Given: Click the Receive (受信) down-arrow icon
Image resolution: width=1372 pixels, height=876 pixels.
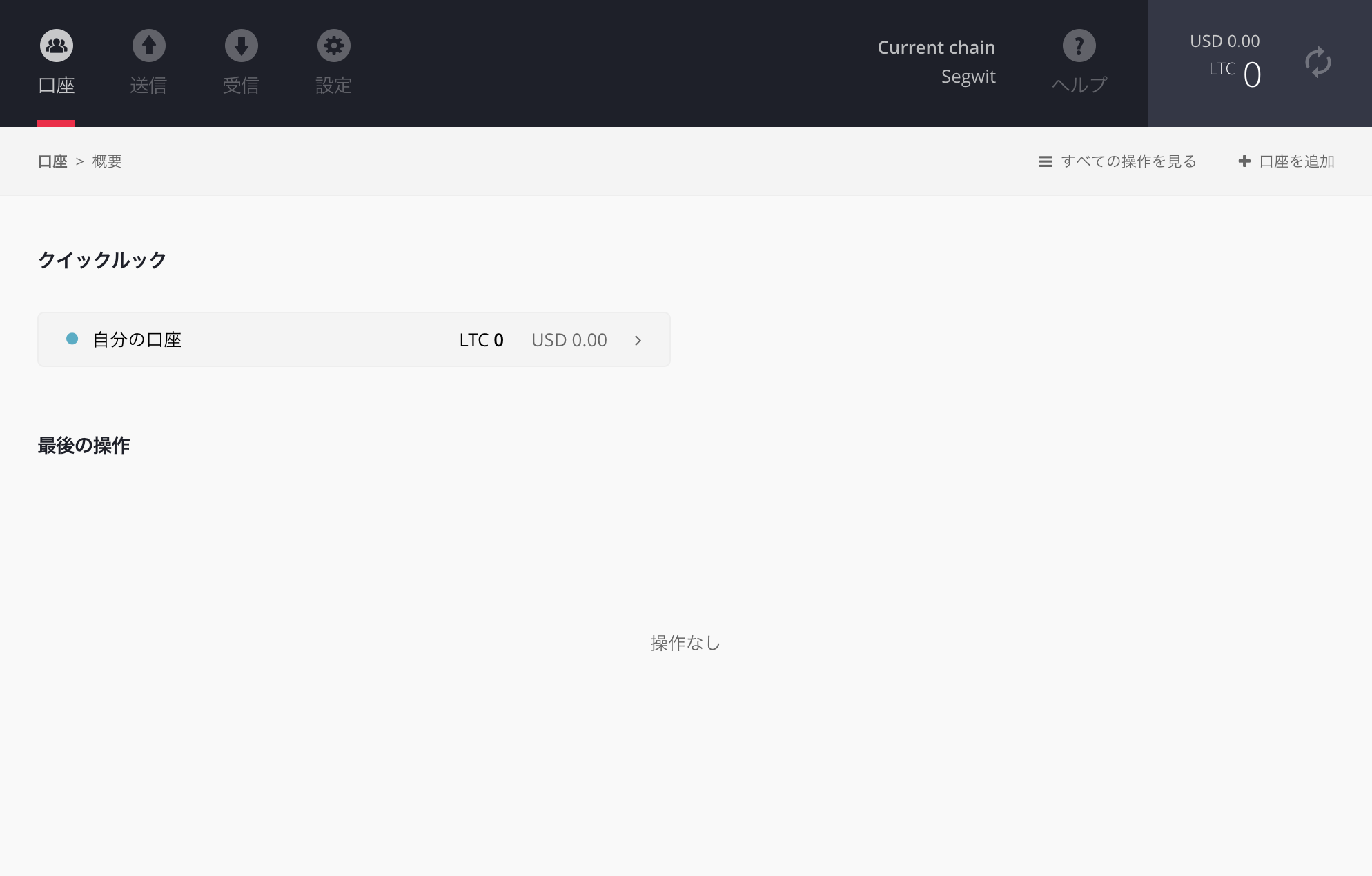Looking at the screenshot, I should pyautogui.click(x=242, y=46).
